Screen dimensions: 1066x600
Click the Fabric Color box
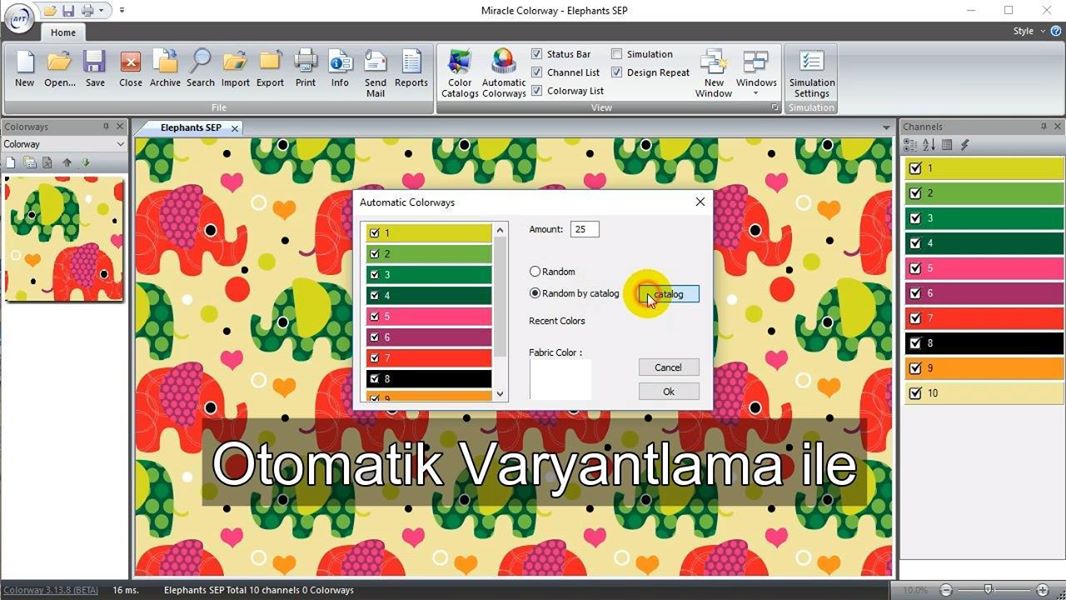560,379
